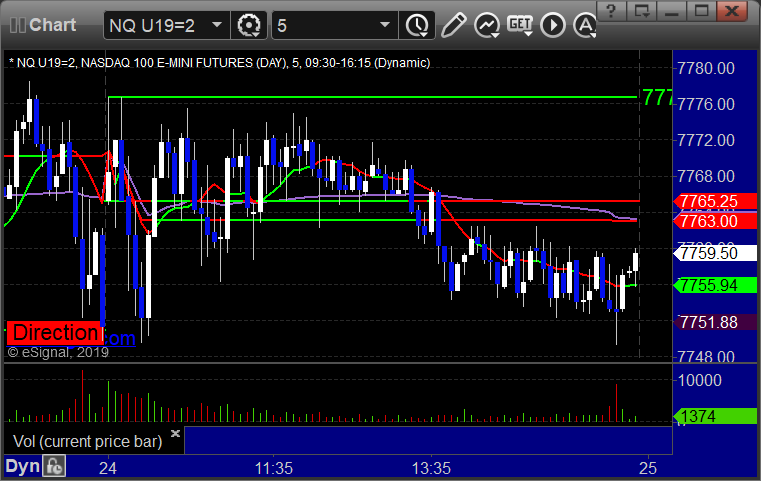Open the chart settings gear menu
This screenshot has height=481, width=761.
click(x=248, y=25)
